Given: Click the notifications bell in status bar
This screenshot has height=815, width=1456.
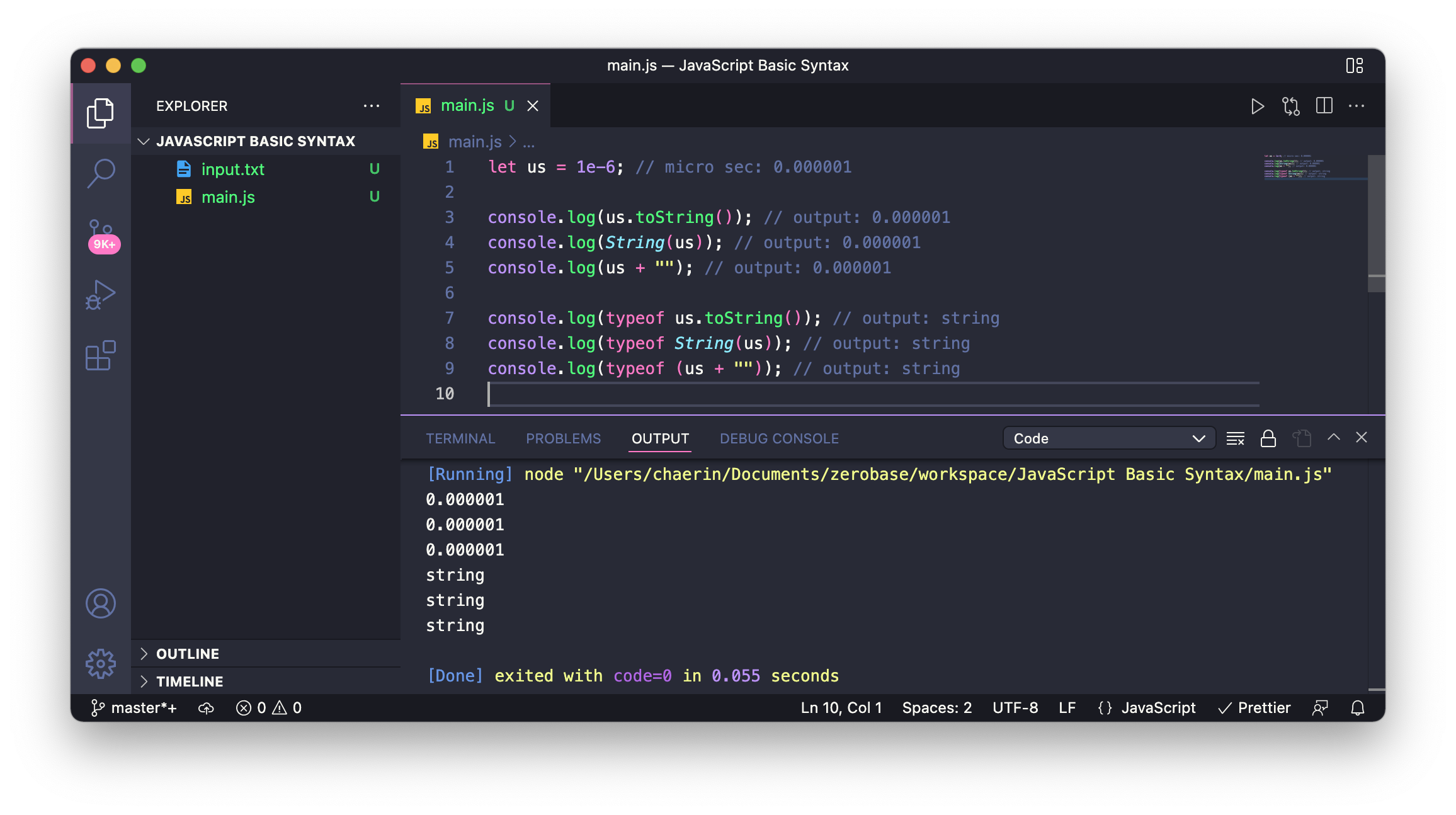Looking at the screenshot, I should tap(1357, 708).
